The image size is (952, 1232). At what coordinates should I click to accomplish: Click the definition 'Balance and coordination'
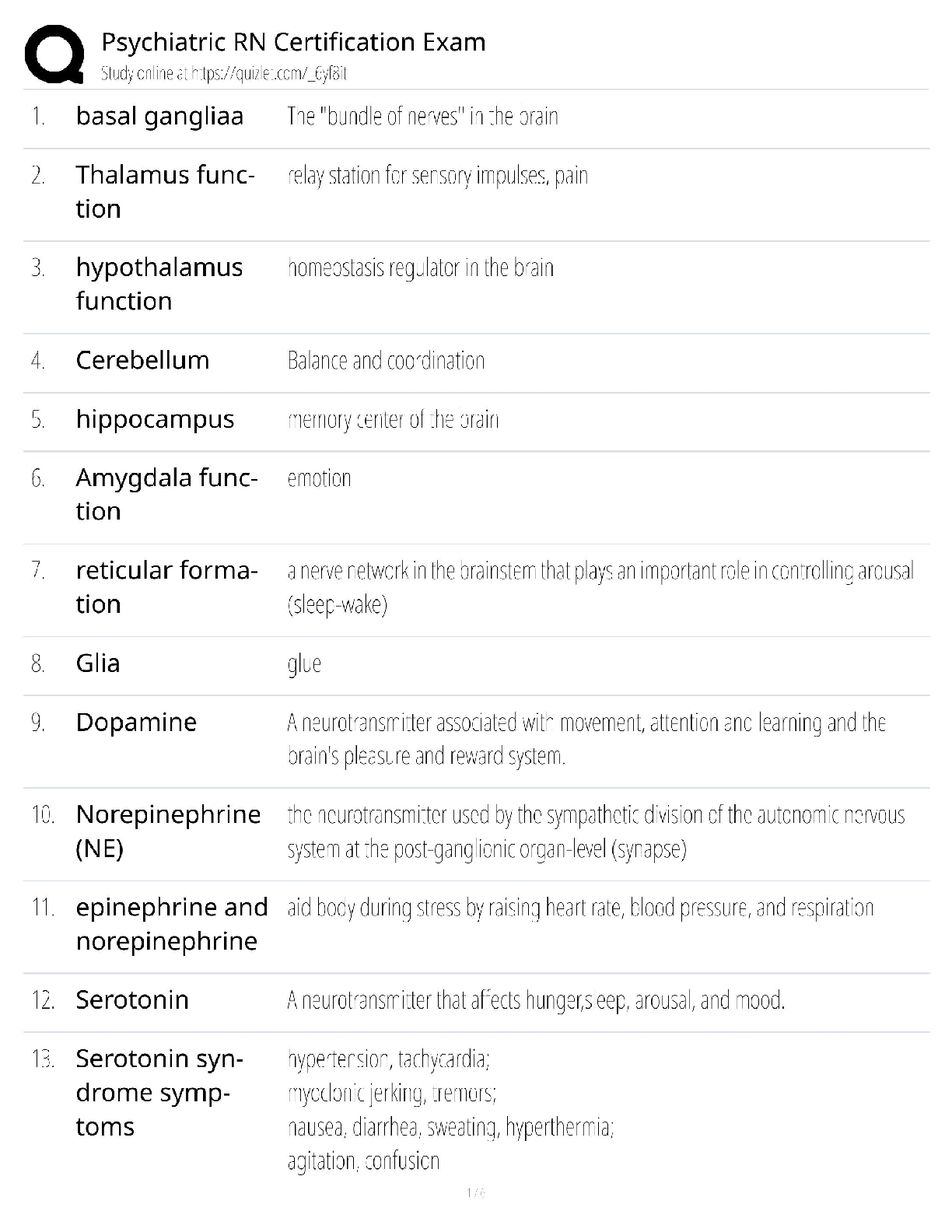click(x=386, y=361)
